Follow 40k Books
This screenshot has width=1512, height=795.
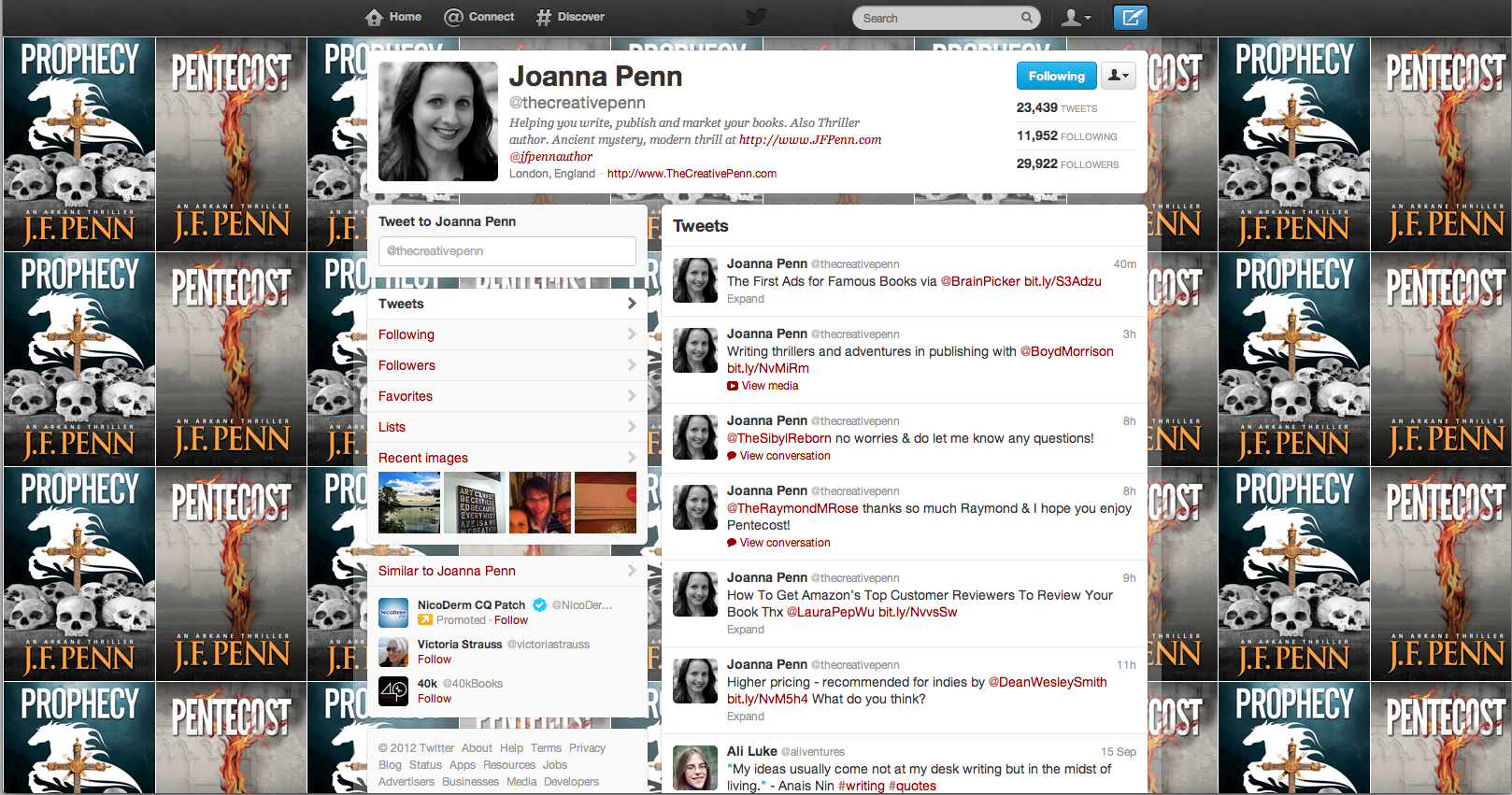click(435, 699)
